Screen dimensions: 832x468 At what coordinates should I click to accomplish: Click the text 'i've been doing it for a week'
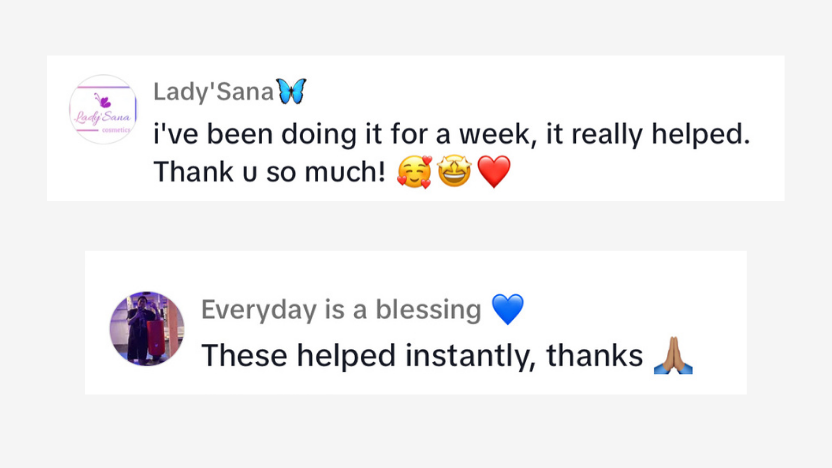[x=342, y=134]
